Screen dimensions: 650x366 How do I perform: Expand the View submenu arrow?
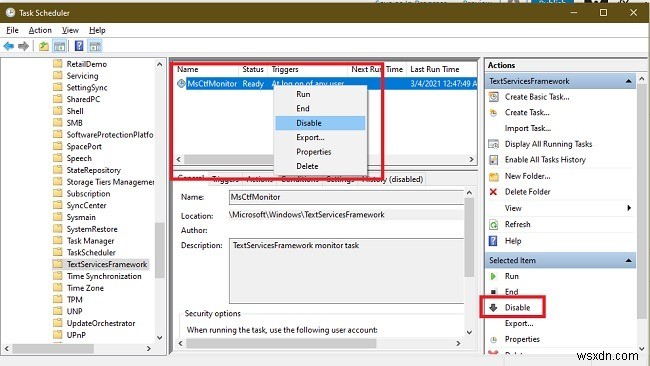point(629,208)
